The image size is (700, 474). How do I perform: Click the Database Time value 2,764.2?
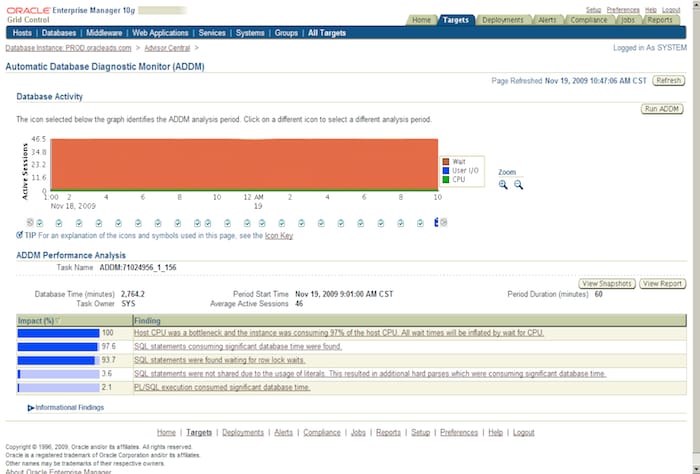pos(133,294)
